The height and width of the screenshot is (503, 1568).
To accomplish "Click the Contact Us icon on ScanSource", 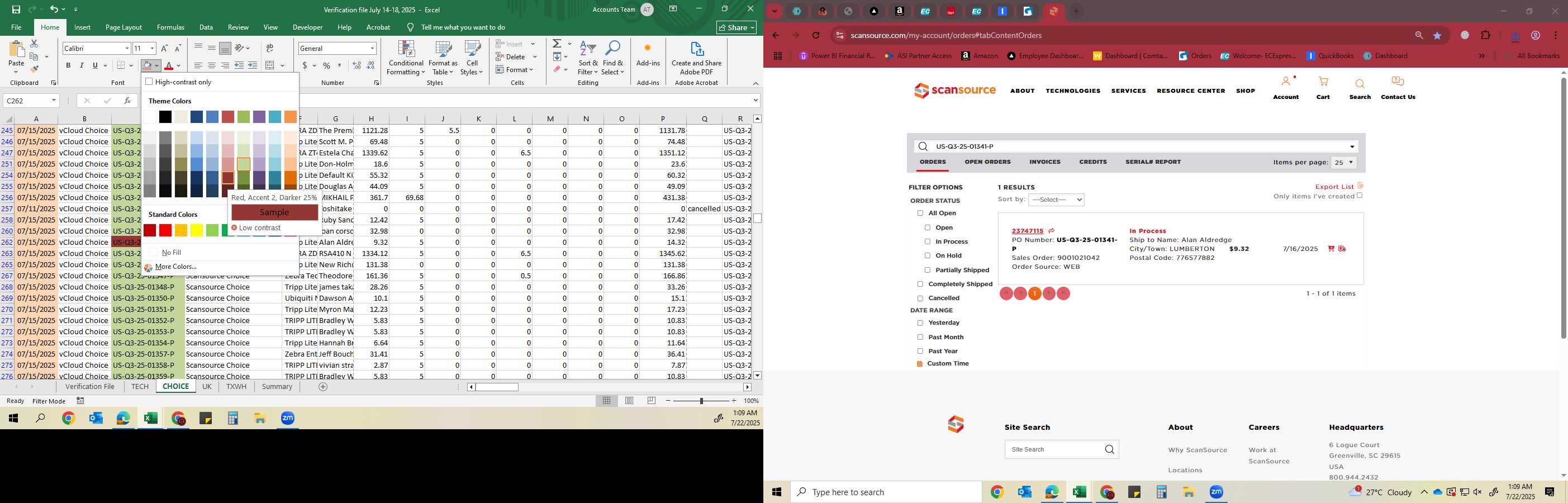I will (x=1398, y=82).
